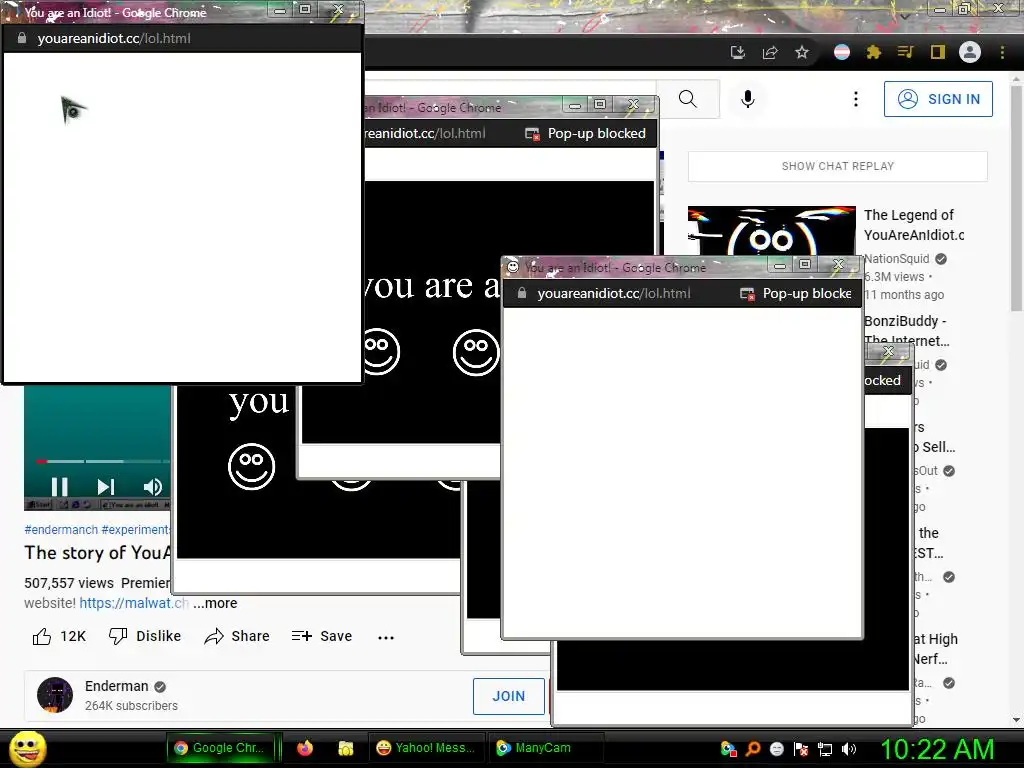Click the colorful ManyCam tray icon
This screenshot has width=1024, height=768.
[x=729, y=749]
